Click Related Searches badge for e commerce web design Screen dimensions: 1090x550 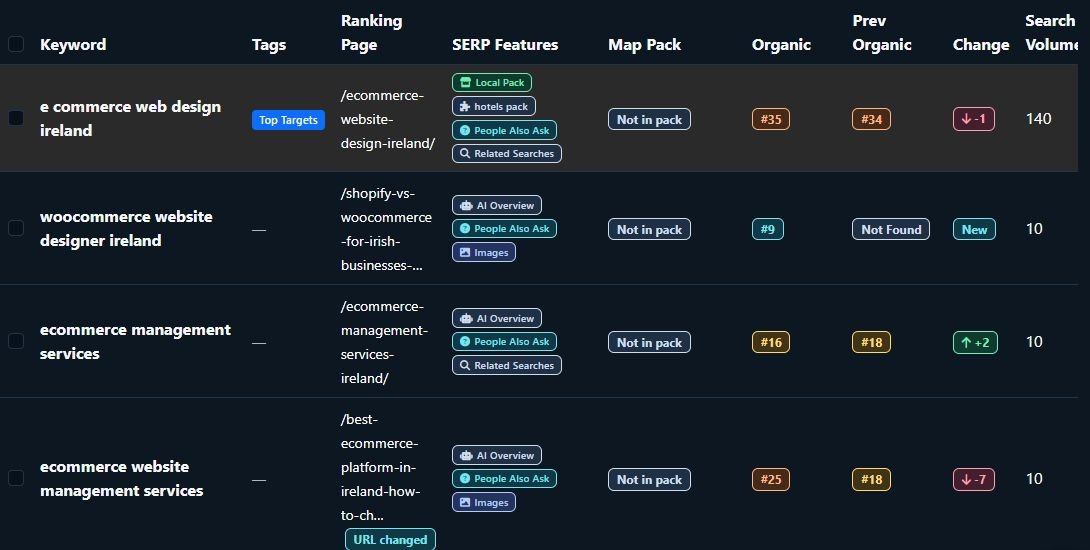(507, 154)
